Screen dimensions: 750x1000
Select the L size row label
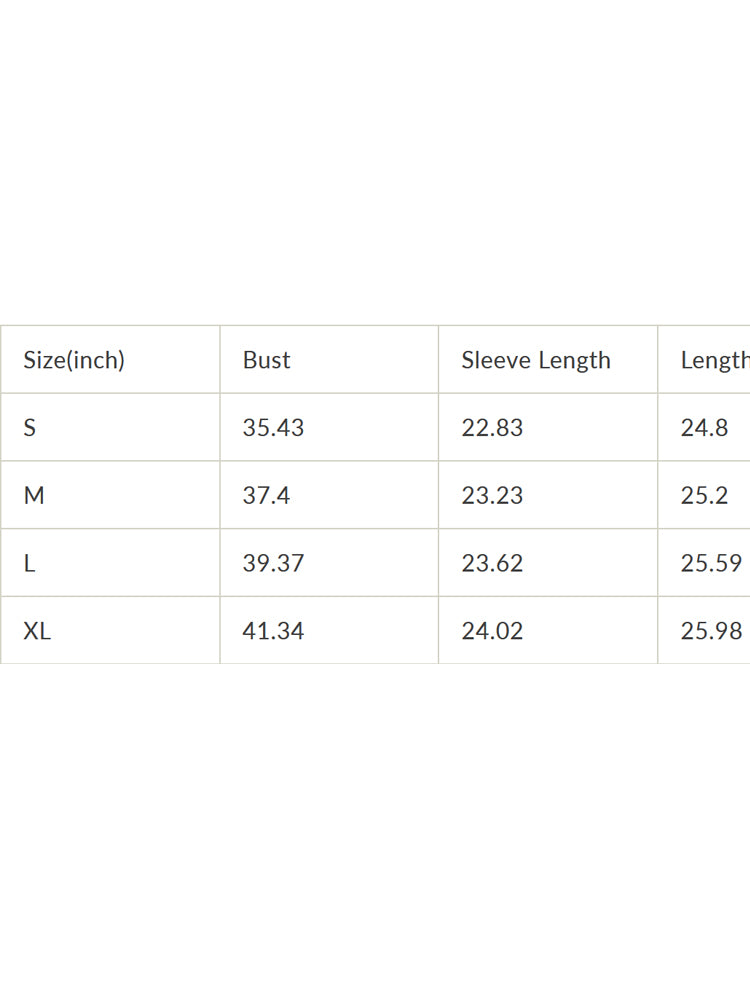click(x=30, y=564)
